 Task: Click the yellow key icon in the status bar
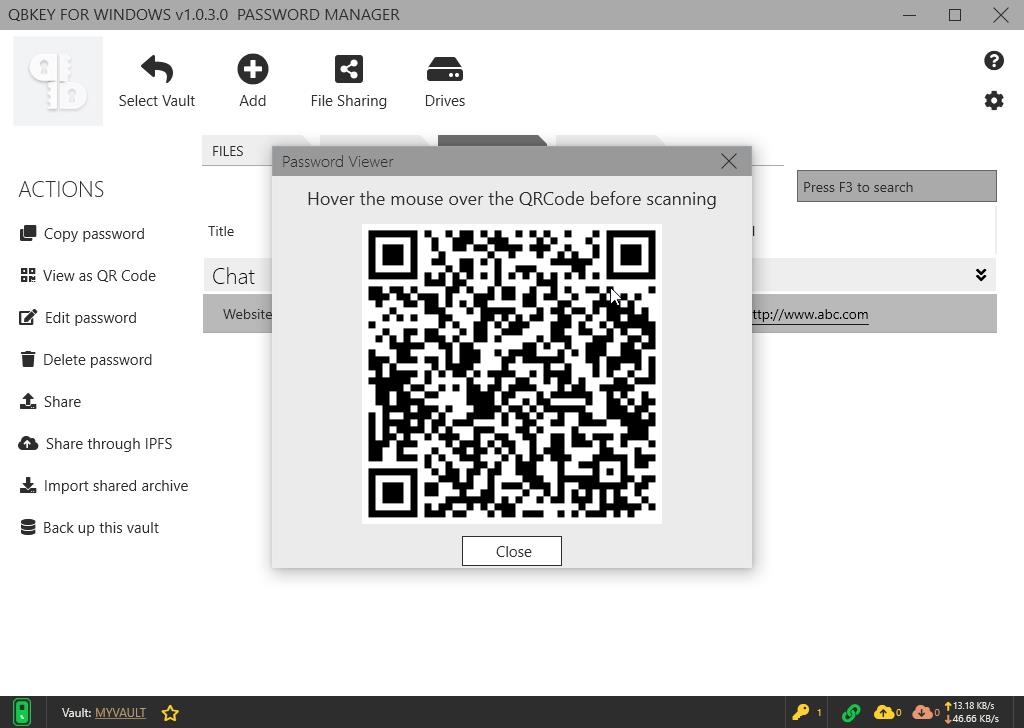[800, 712]
